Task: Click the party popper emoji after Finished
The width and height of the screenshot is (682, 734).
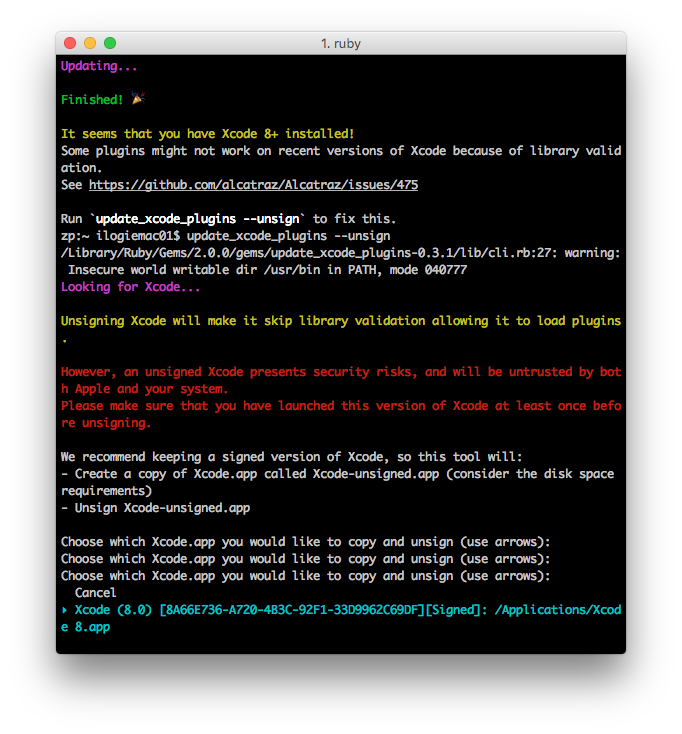Action: pos(138,99)
